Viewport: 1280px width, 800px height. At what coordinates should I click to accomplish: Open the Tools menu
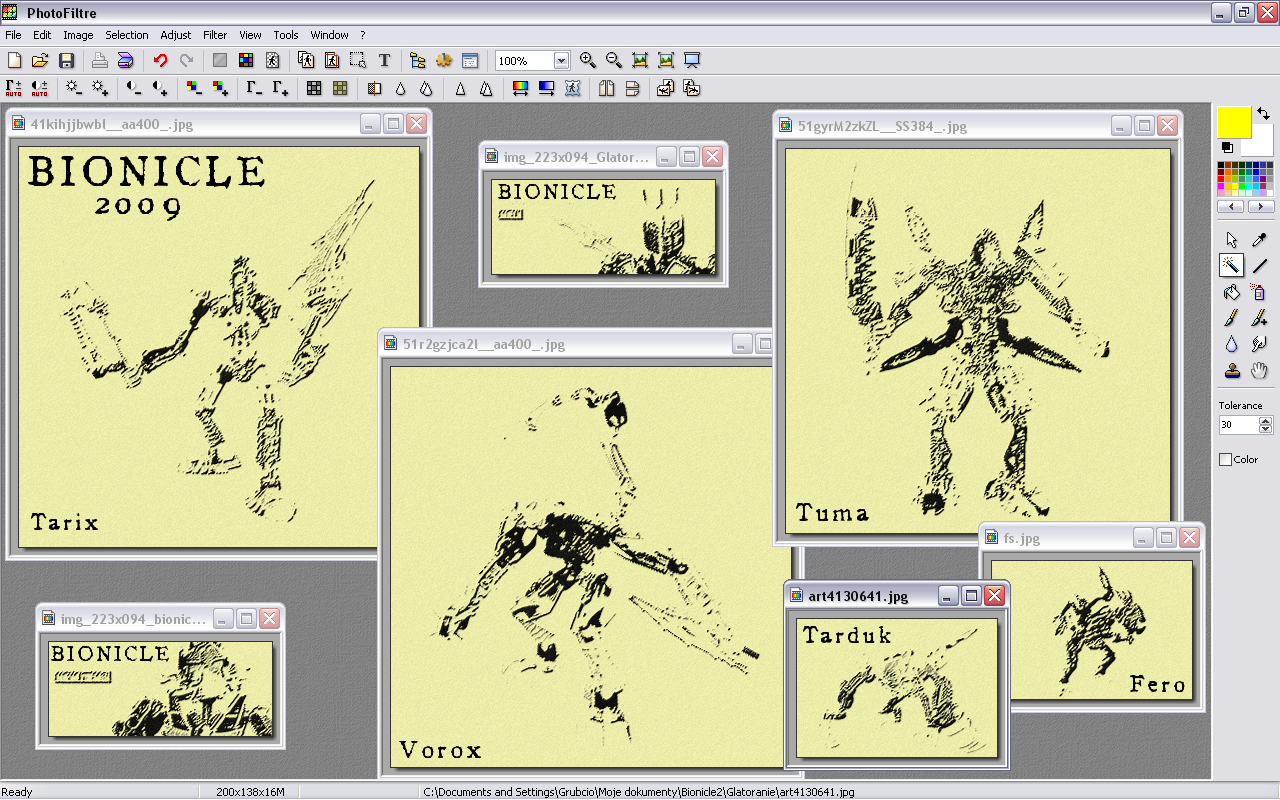coord(286,35)
